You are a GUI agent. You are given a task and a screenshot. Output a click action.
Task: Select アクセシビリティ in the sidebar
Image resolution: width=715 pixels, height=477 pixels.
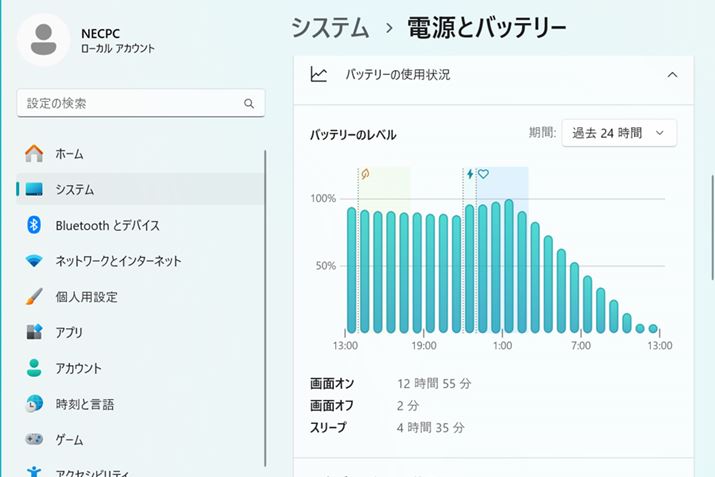click(106, 471)
